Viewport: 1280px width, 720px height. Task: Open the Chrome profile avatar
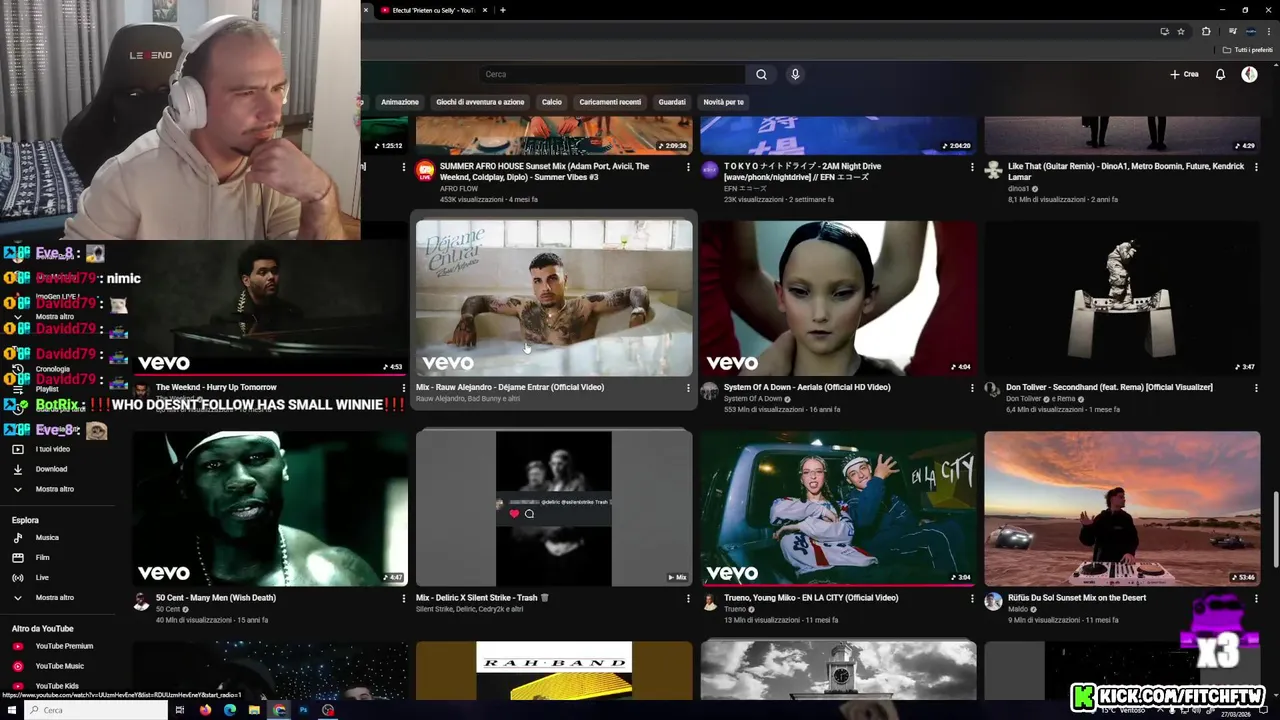[1250, 31]
